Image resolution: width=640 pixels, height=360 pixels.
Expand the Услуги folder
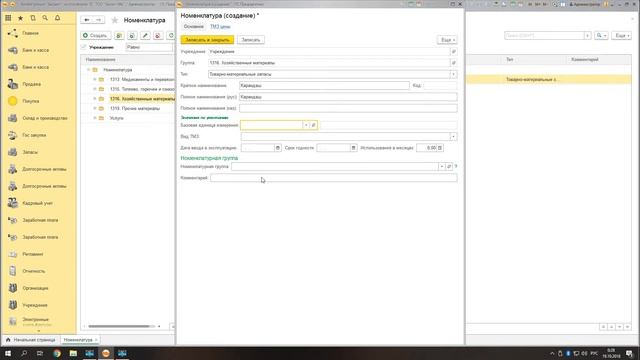pyautogui.click(x=95, y=118)
